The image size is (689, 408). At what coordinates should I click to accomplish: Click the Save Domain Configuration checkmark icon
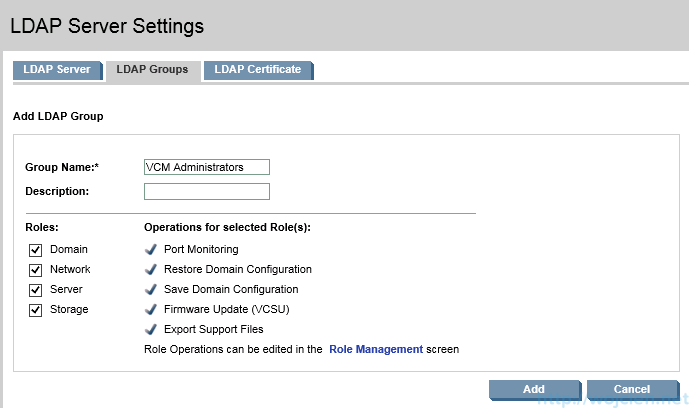tap(151, 289)
